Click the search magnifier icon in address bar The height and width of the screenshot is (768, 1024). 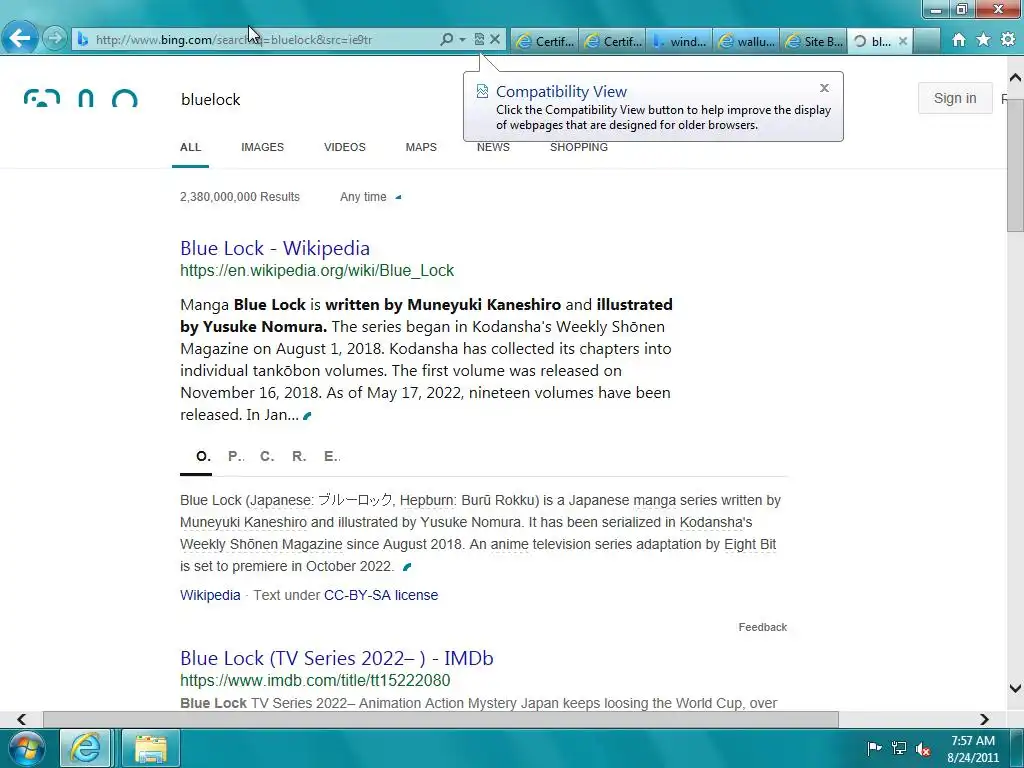coord(446,39)
